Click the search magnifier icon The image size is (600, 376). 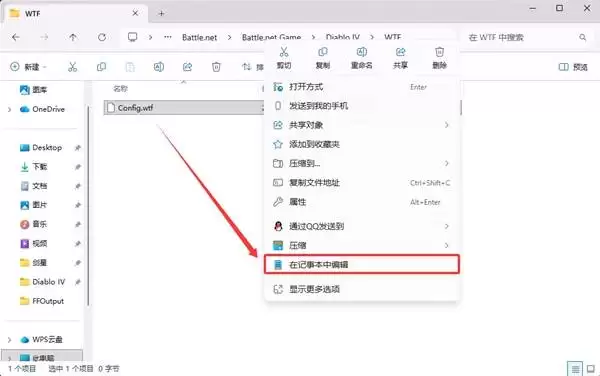582,37
